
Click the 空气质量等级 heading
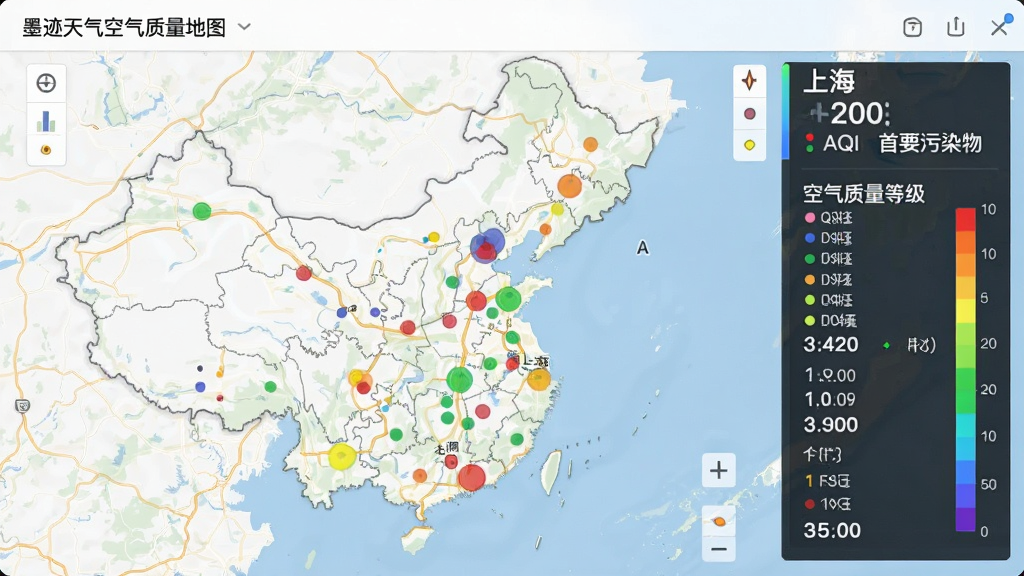(x=863, y=194)
